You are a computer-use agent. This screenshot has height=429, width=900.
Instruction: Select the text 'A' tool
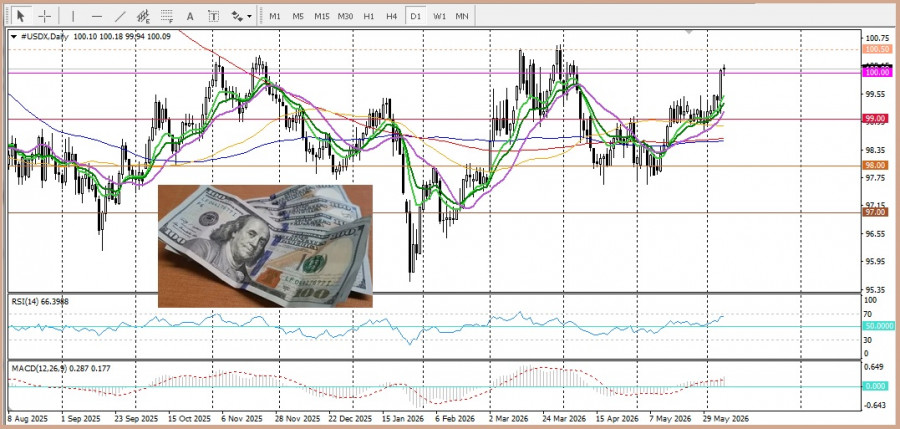190,16
